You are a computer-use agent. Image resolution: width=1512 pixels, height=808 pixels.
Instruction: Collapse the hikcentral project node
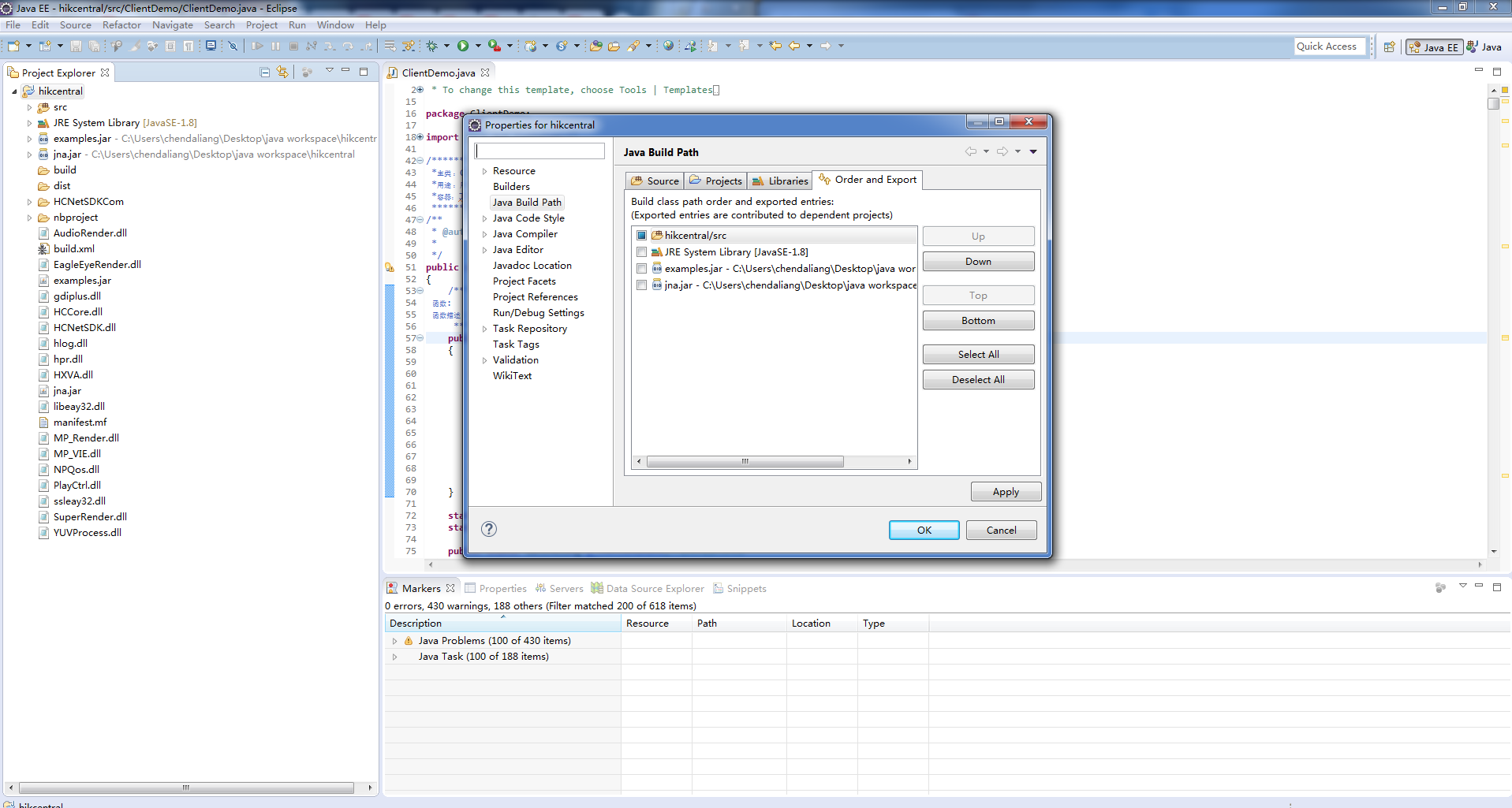(14, 91)
